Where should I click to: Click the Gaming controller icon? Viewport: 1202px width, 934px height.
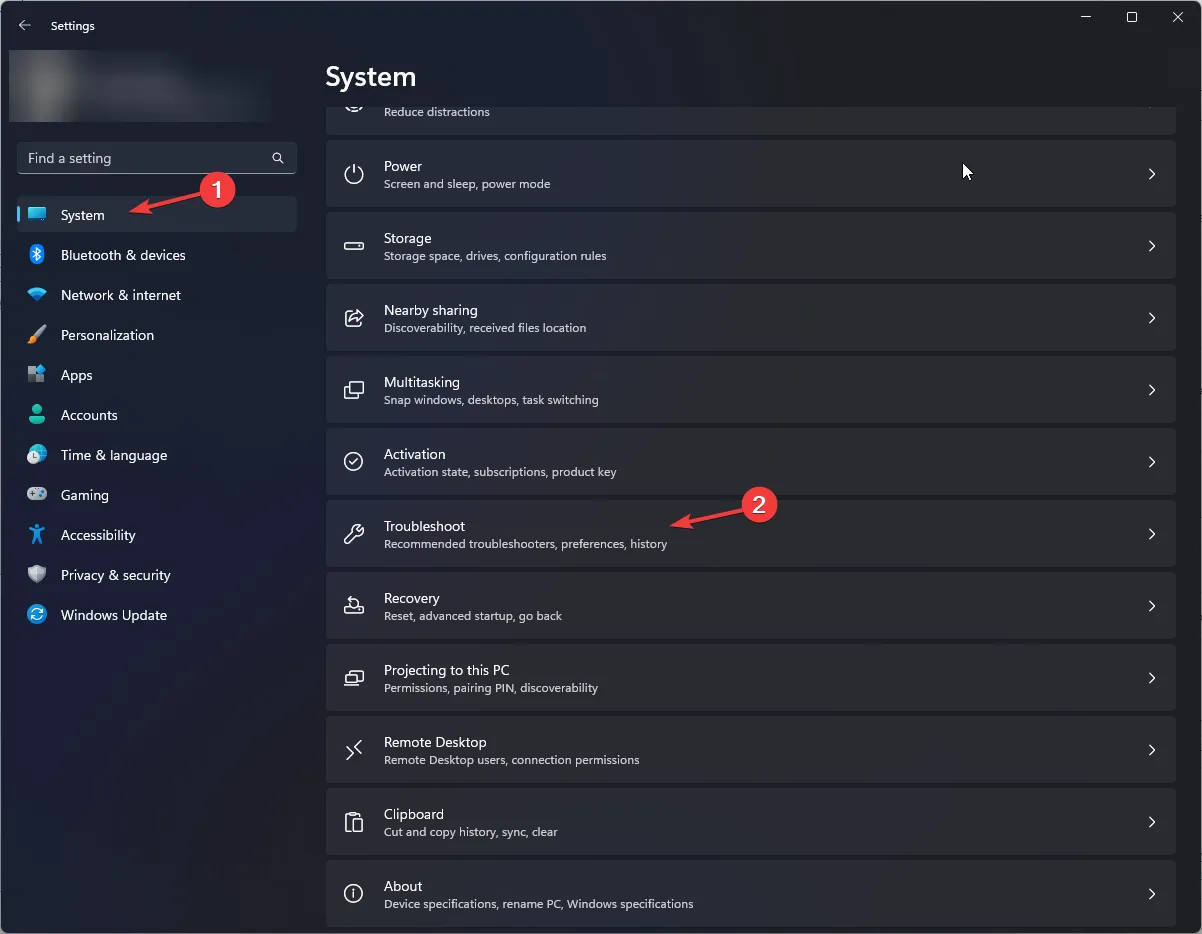click(37, 495)
